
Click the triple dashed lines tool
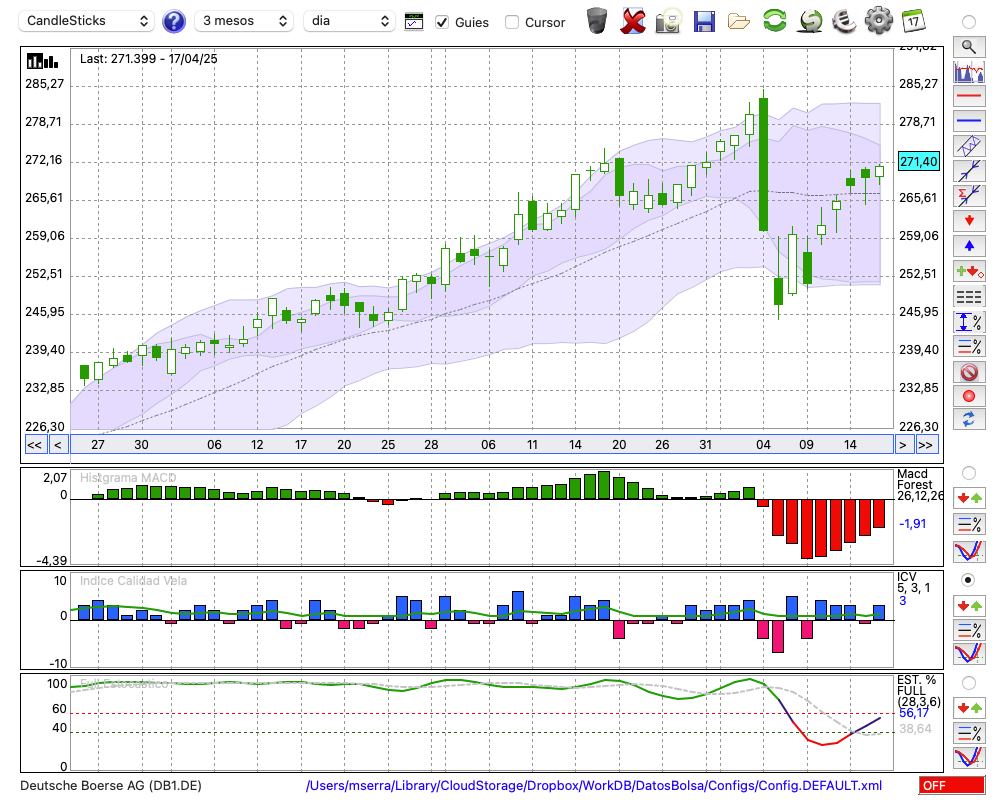pos(969,297)
